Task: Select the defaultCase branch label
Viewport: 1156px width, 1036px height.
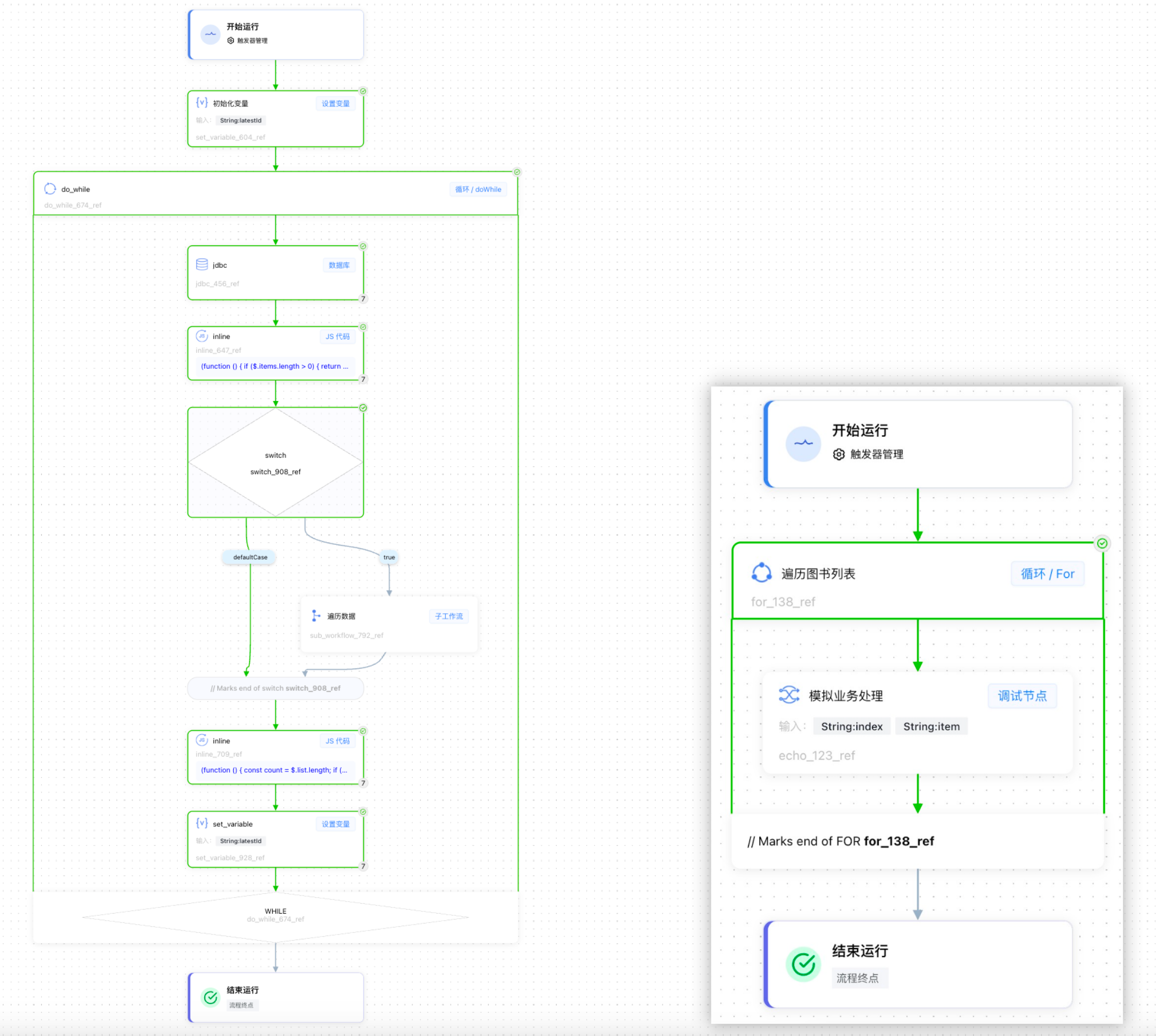Action: click(x=250, y=558)
